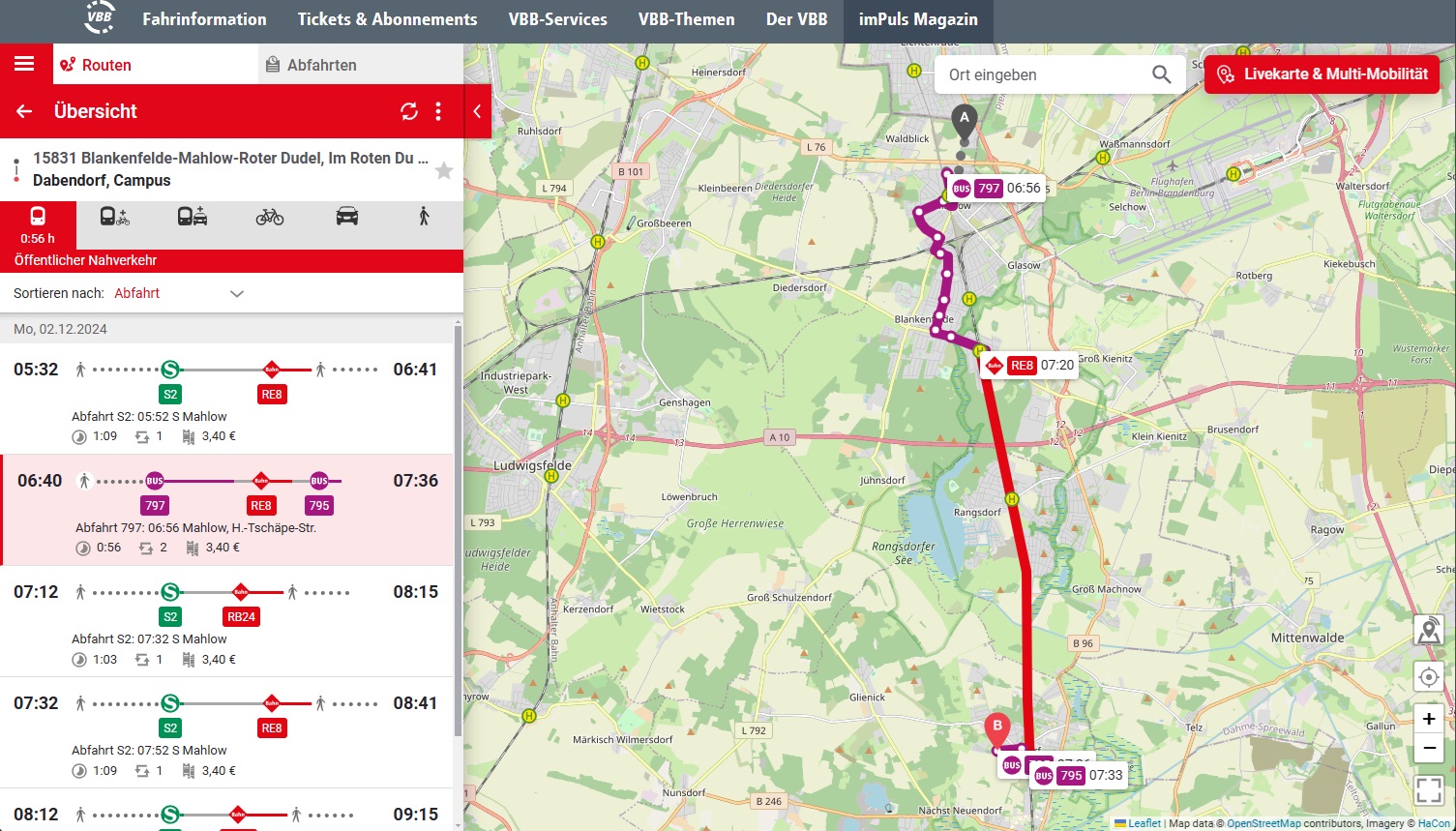Open Tickets & Abonnements menu
Image resolution: width=1456 pixels, height=831 pixels.
[x=387, y=19]
